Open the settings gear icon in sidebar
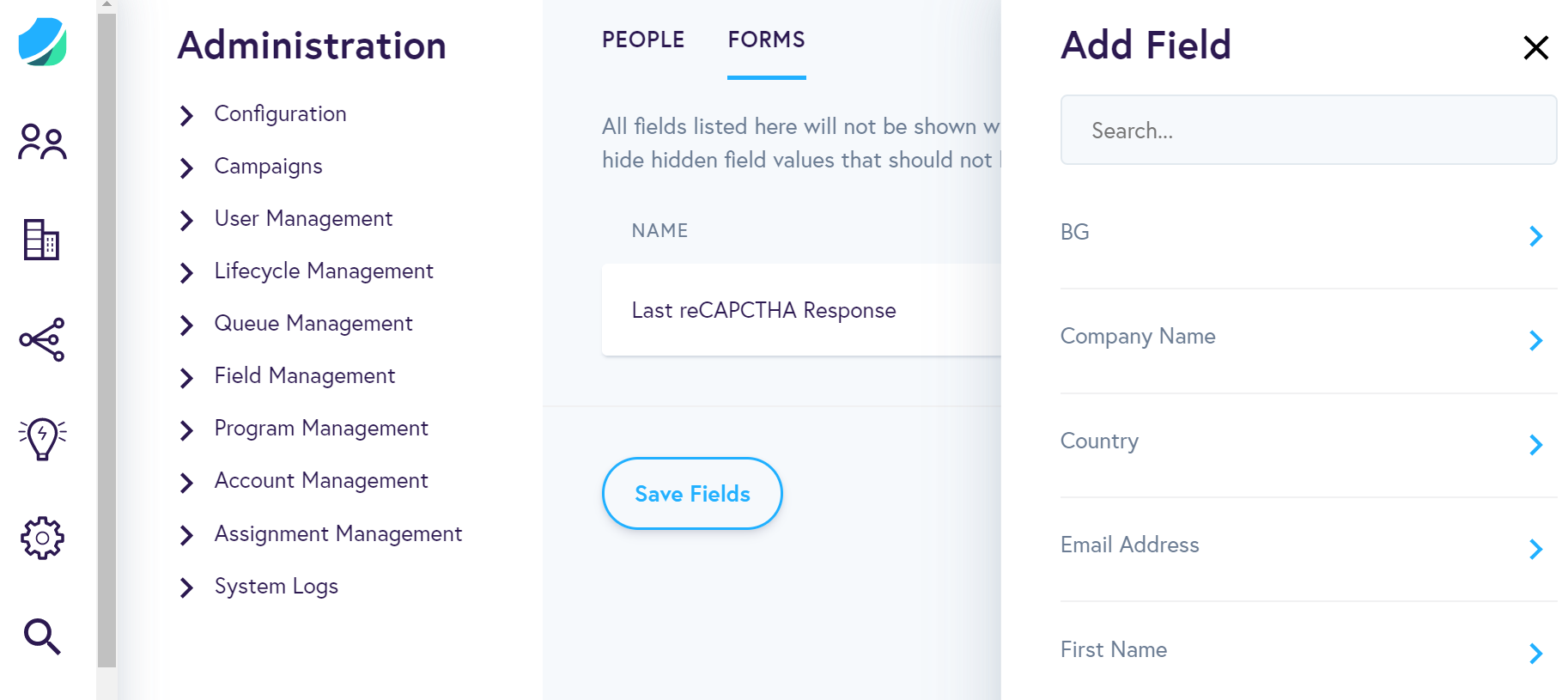This screenshot has width=1568, height=700. [x=41, y=537]
